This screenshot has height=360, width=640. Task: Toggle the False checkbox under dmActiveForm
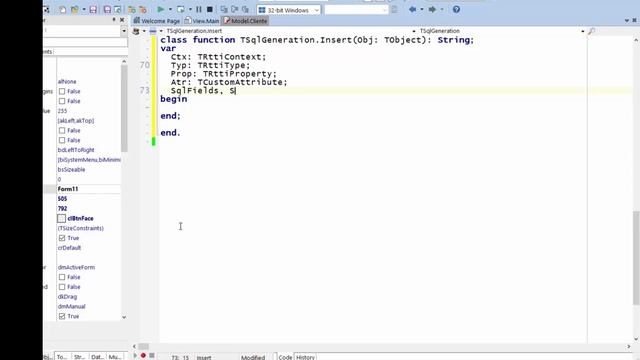(62, 277)
